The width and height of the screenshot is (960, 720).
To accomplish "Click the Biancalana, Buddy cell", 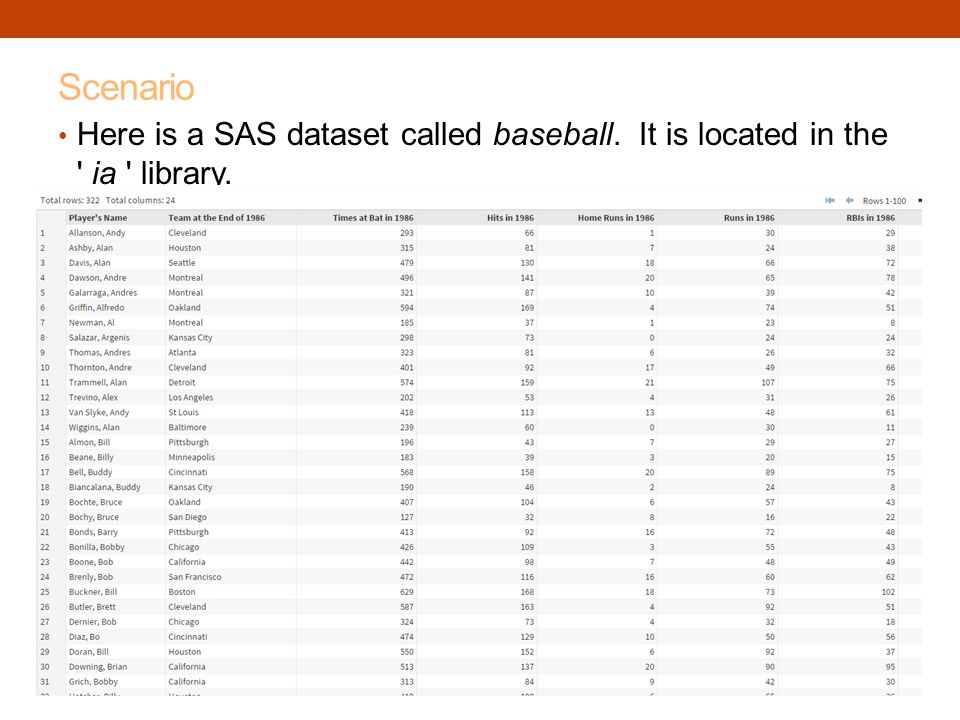I will [x=104, y=487].
